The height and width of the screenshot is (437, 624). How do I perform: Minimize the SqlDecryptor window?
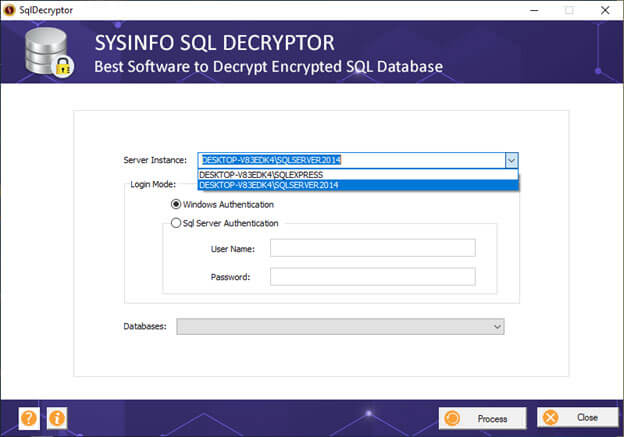point(534,10)
